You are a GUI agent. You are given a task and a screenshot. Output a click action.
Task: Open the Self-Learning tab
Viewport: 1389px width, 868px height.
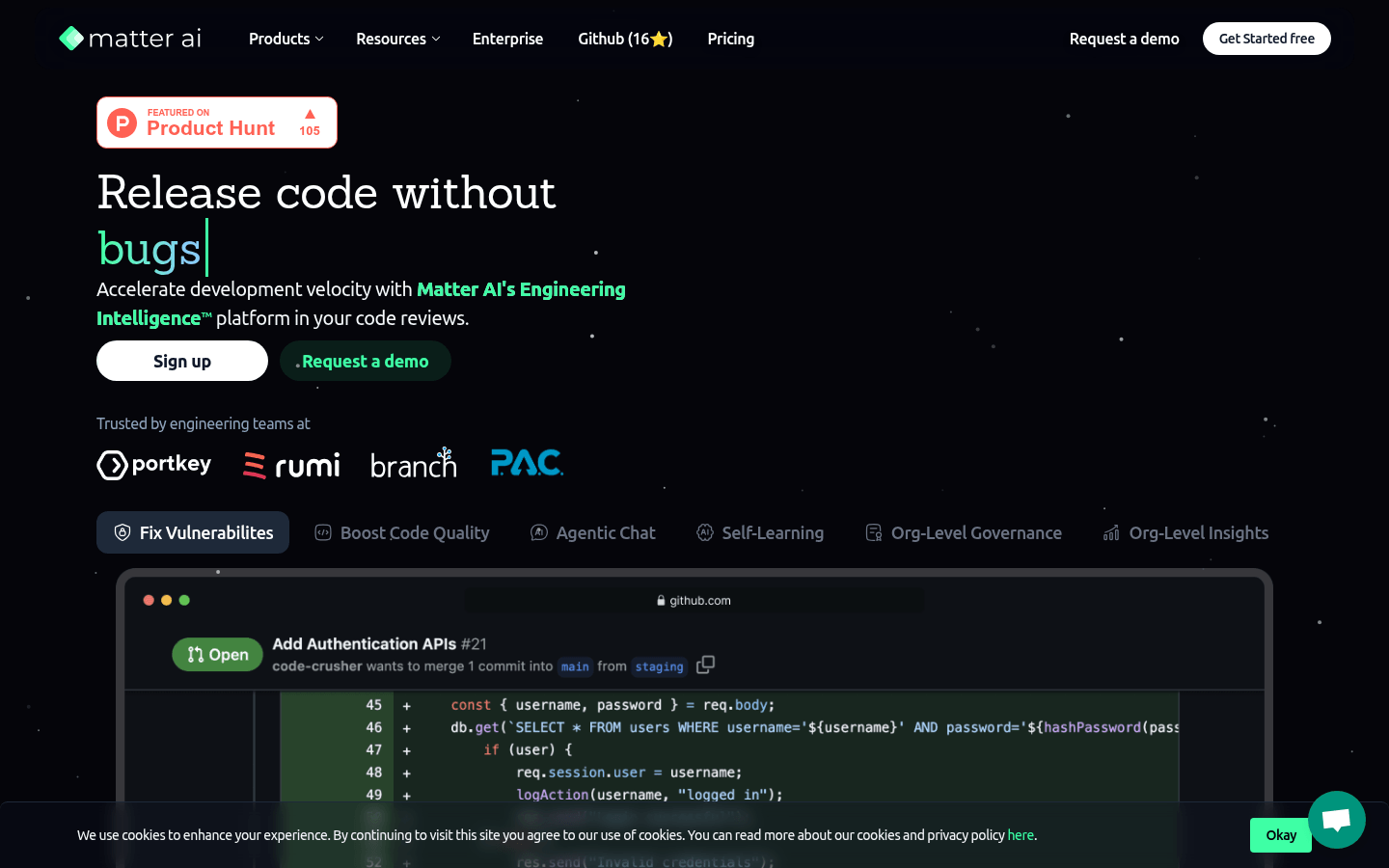pos(760,532)
